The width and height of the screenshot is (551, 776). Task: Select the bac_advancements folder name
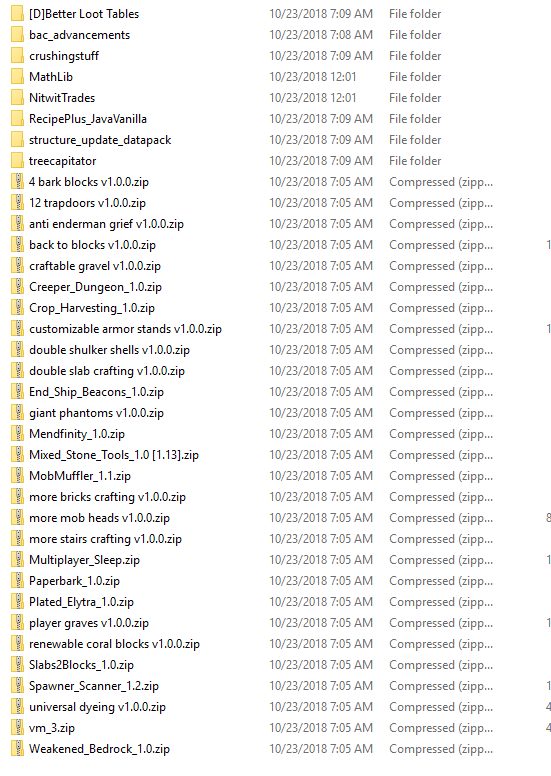(79, 35)
